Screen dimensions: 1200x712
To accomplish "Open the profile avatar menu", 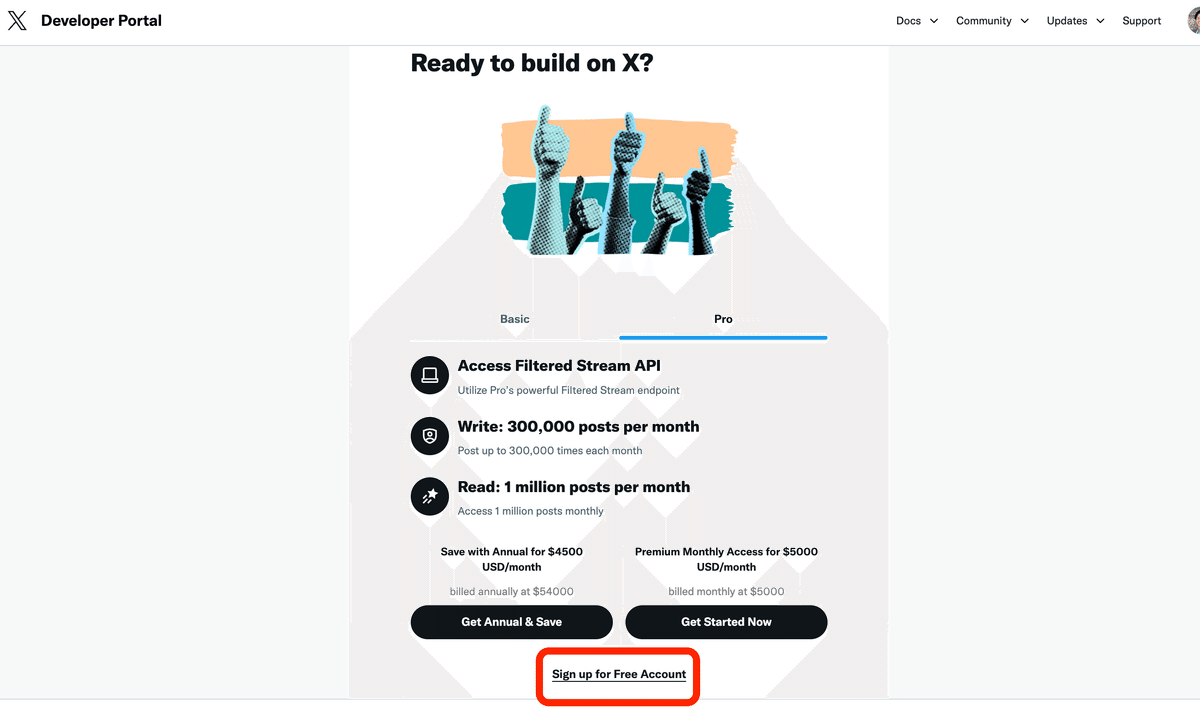I will [x=1190, y=21].
